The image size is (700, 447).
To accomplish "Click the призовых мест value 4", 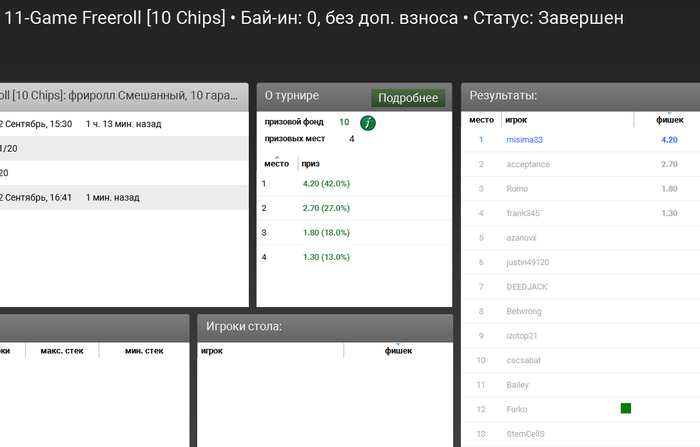I will point(352,139).
